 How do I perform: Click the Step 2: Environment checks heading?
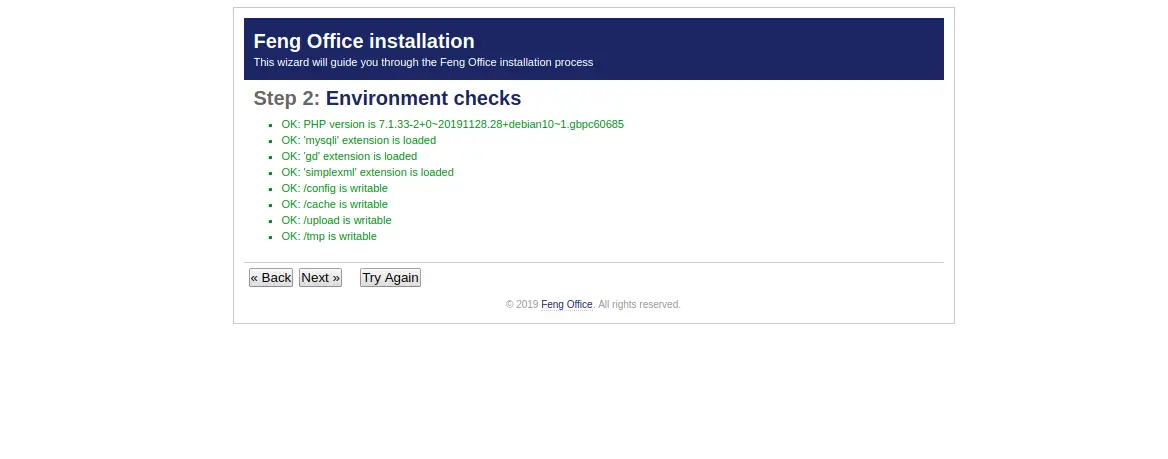click(x=387, y=98)
